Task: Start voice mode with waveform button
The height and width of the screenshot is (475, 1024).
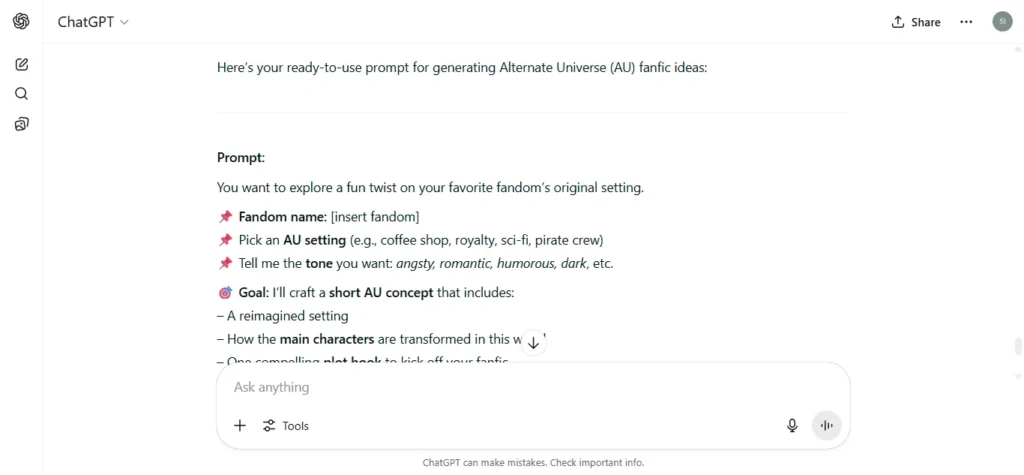Action: click(827, 426)
